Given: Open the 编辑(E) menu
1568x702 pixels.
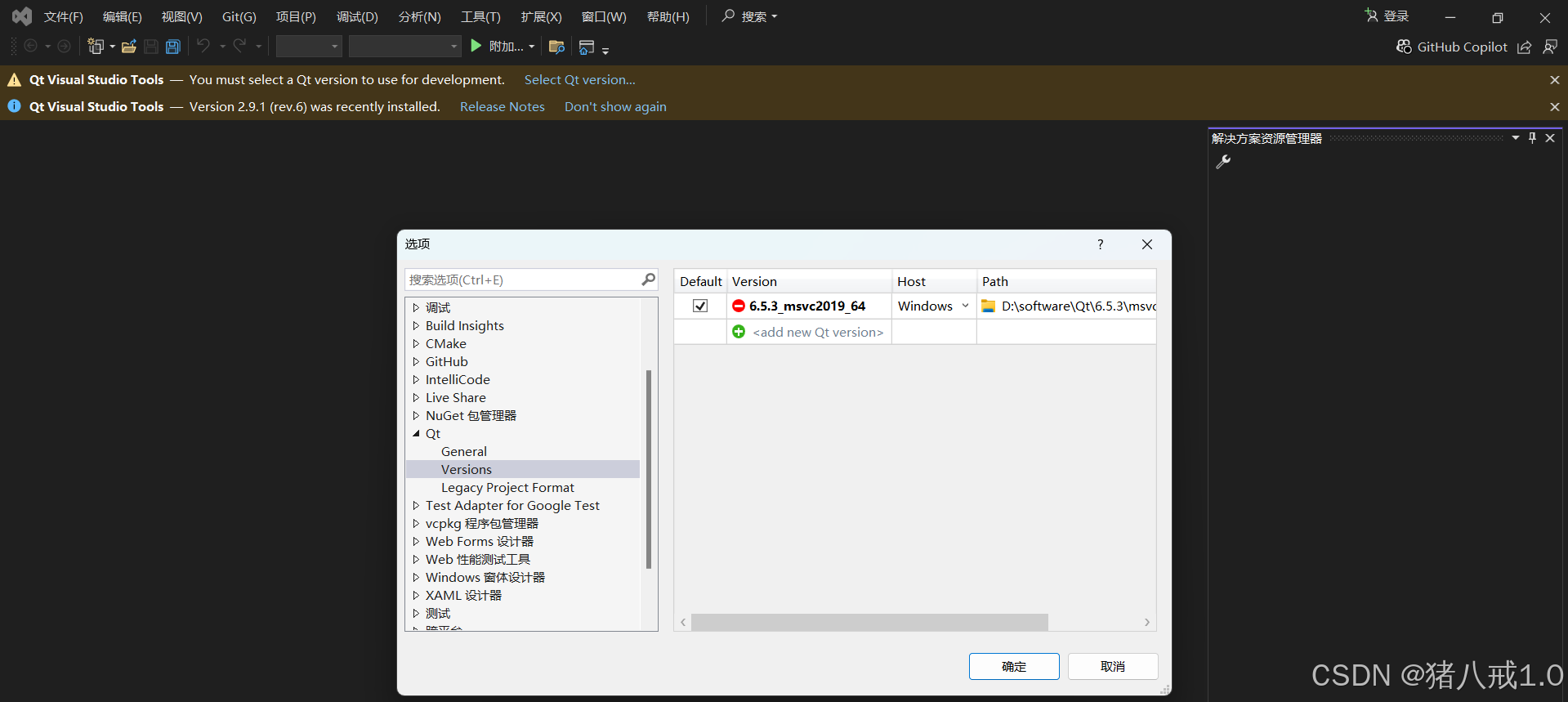Looking at the screenshot, I should (x=123, y=16).
